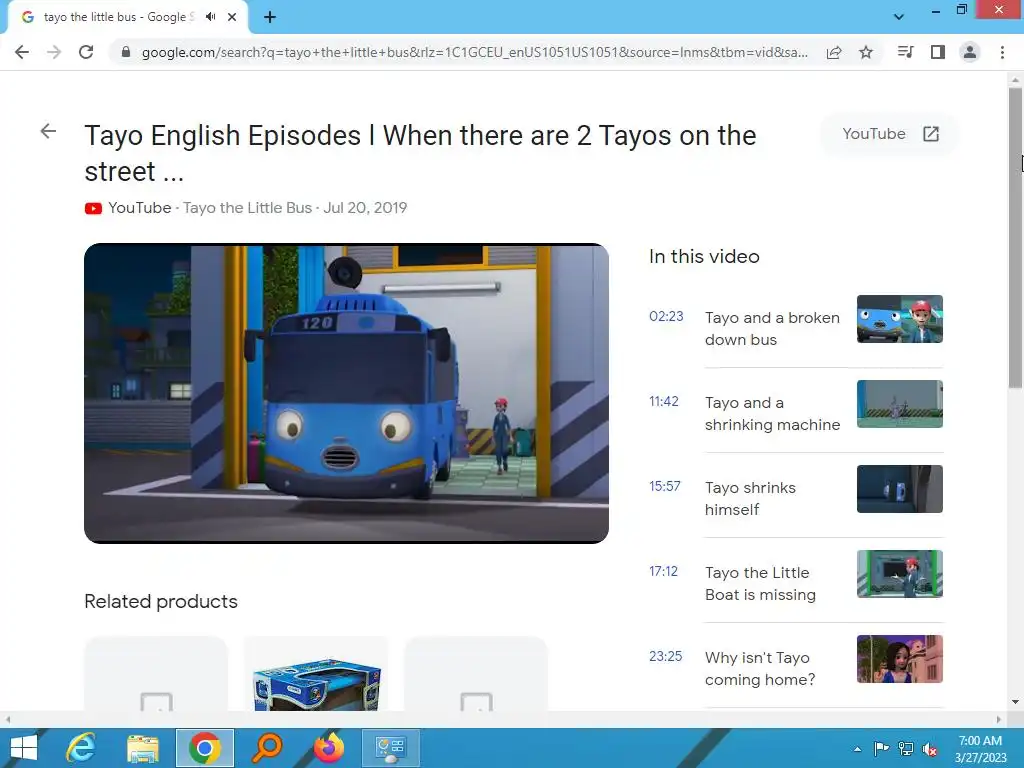Go back using browser back arrow
Image resolution: width=1024 pixels, height=768 pixels.
pyautogui.click(x=22, y=52)
